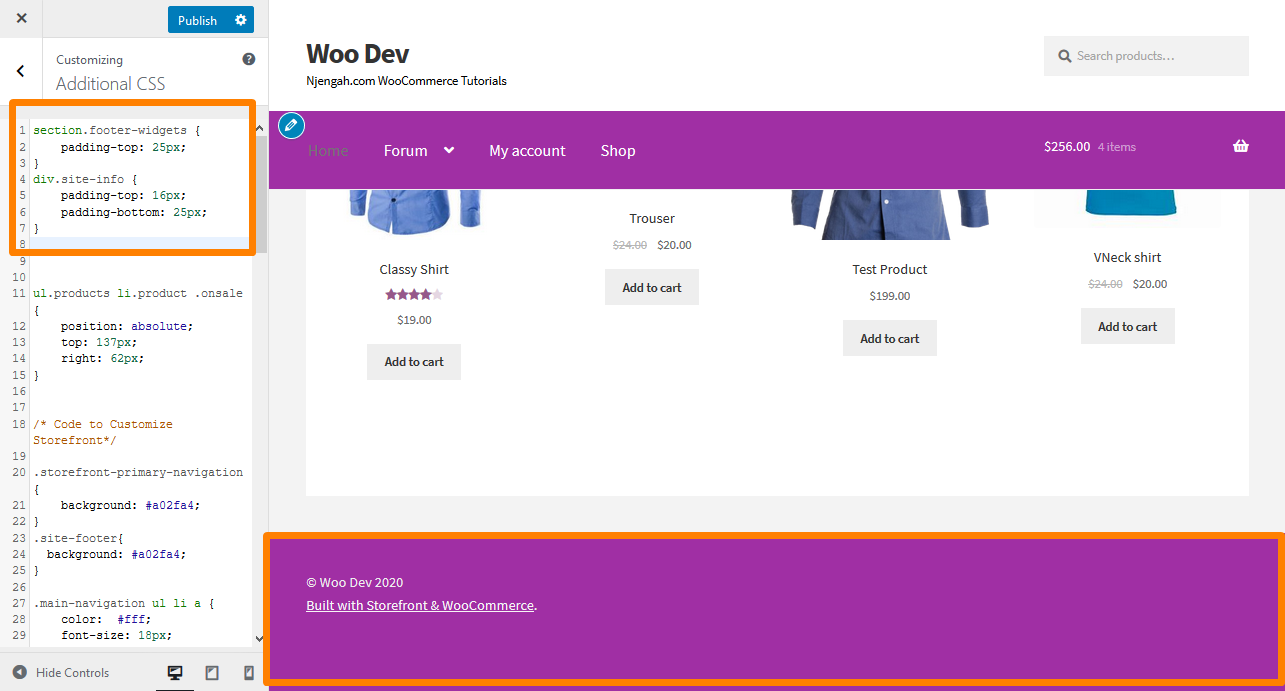Place cursor on div.site-info line
The height and width of the screenshot is (691, 1285).
85,179
